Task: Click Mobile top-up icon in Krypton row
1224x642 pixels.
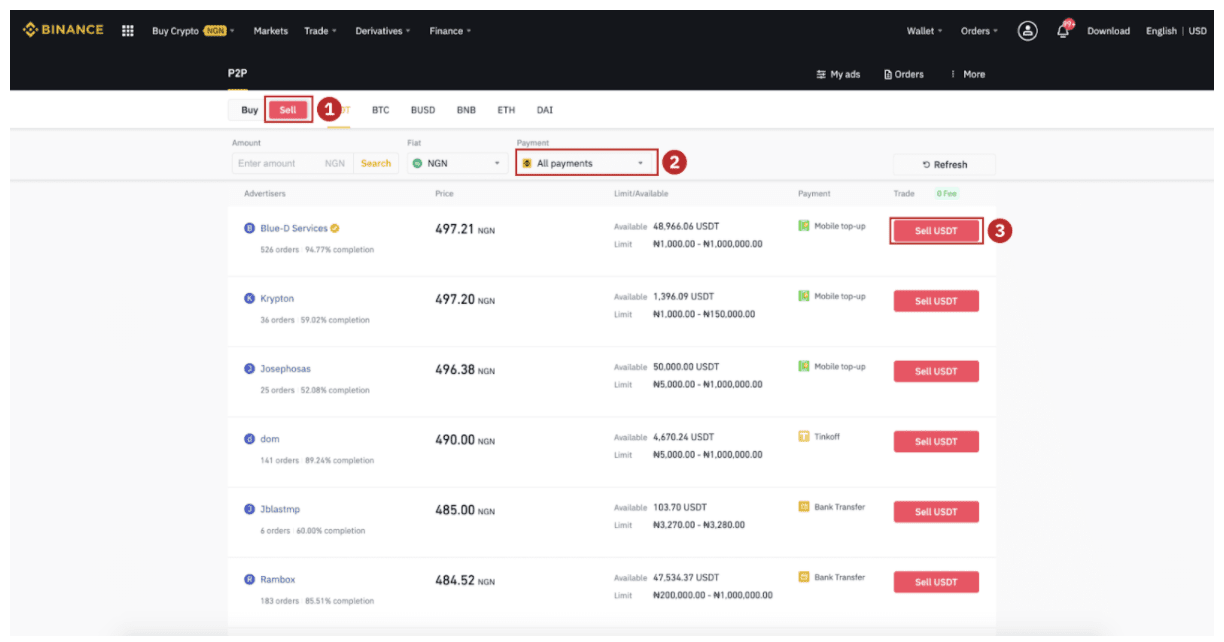Action: coord(804,296)
